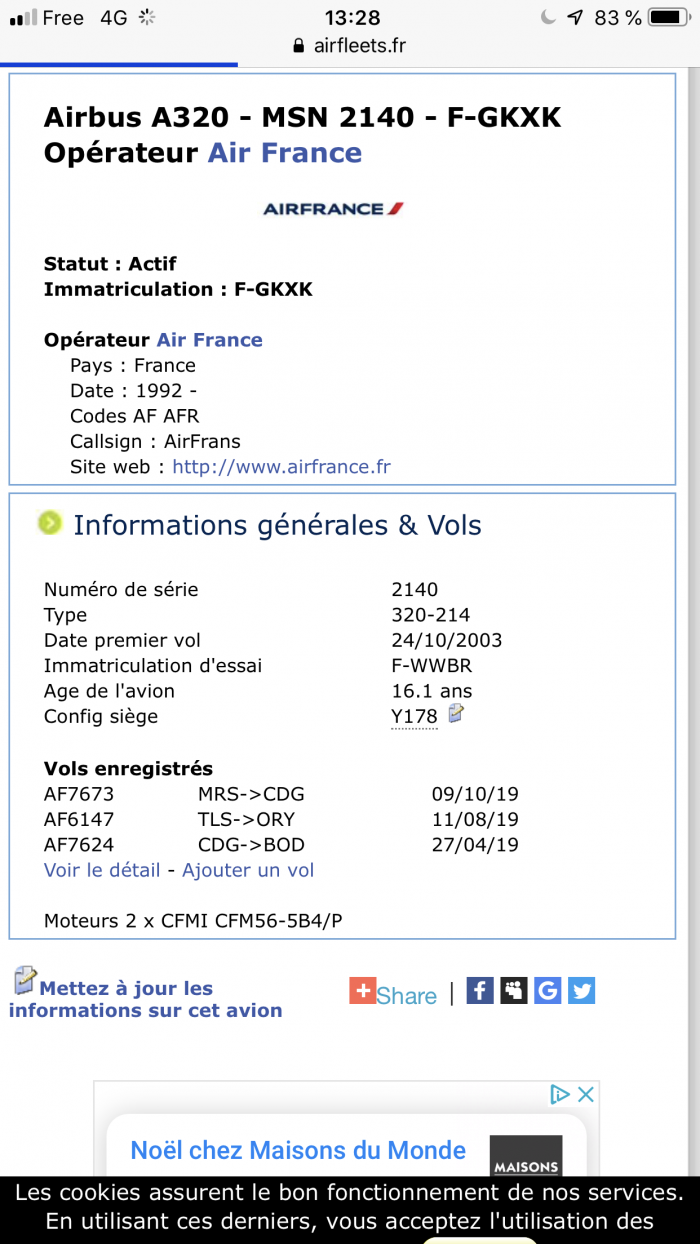The height and width of the screenshot is (1244, 700).
Task: Visit the http://www.airfrance.fr website link
Action: [x=281, y=467]
